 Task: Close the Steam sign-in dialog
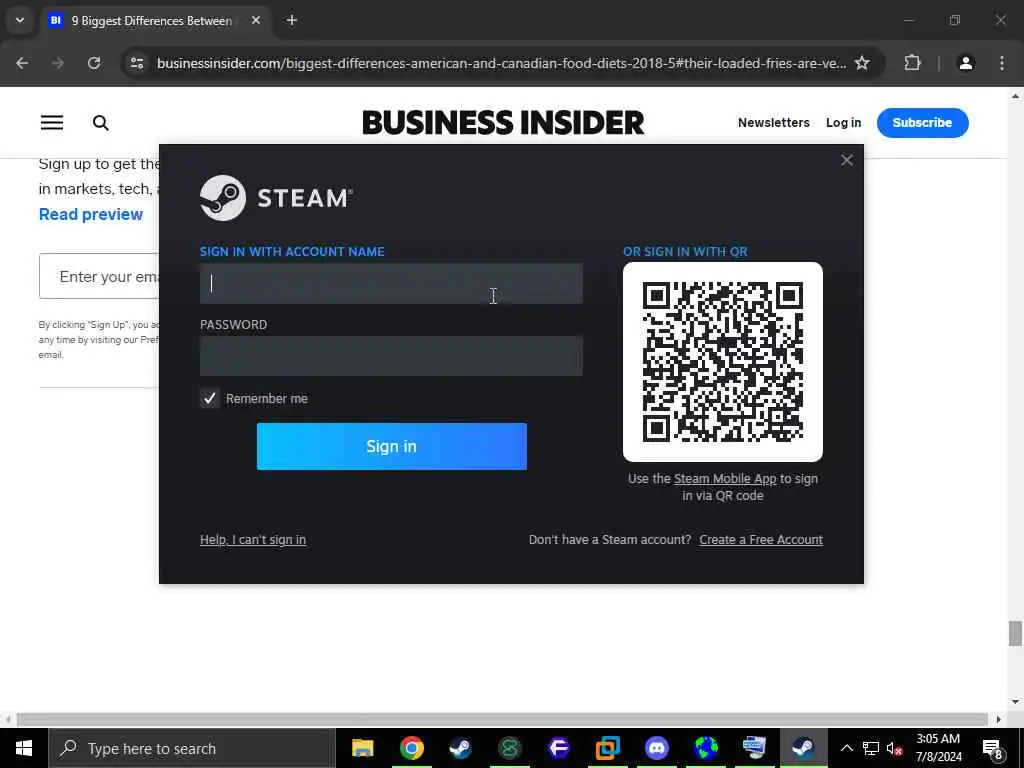pyautogui.click(x=846, y=160)
